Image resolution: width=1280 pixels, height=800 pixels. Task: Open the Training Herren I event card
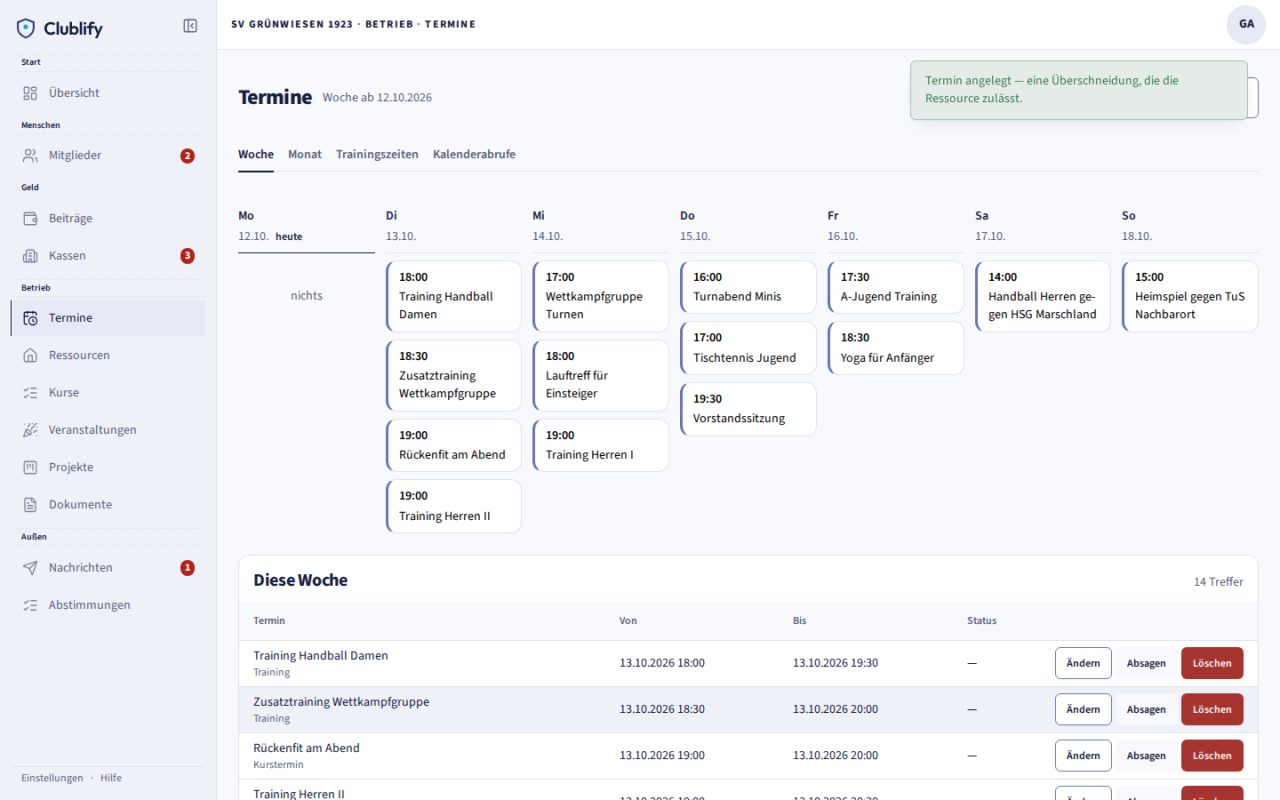[x=600, y=445]
